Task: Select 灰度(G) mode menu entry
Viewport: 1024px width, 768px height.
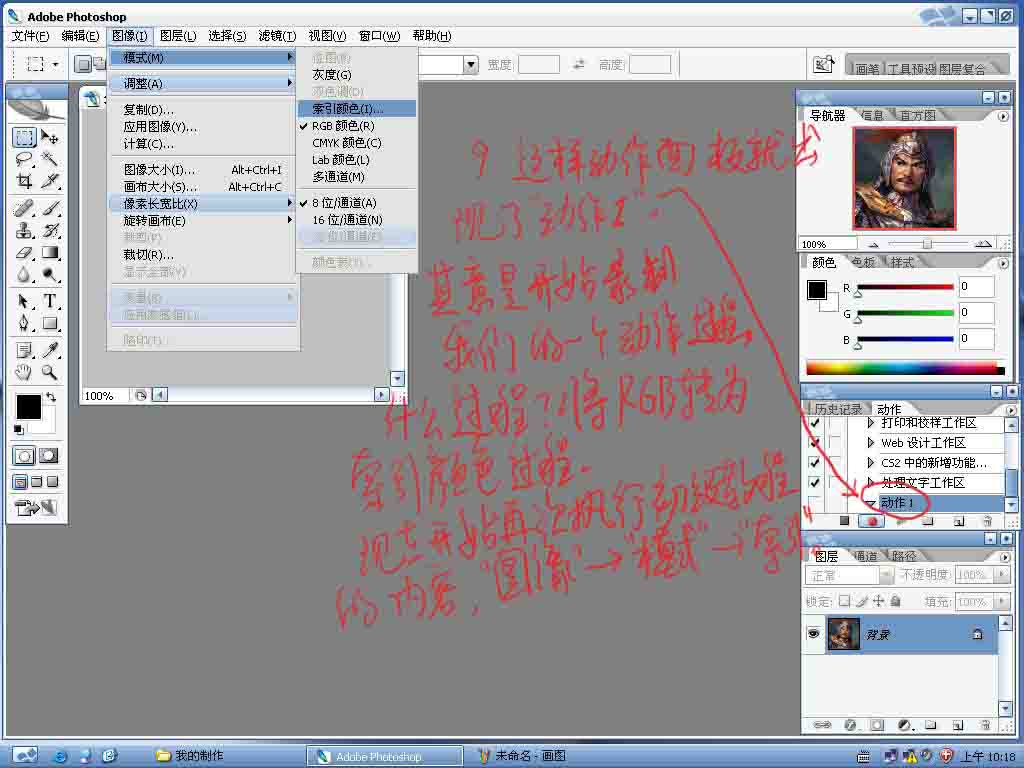Action: point(331,75)
